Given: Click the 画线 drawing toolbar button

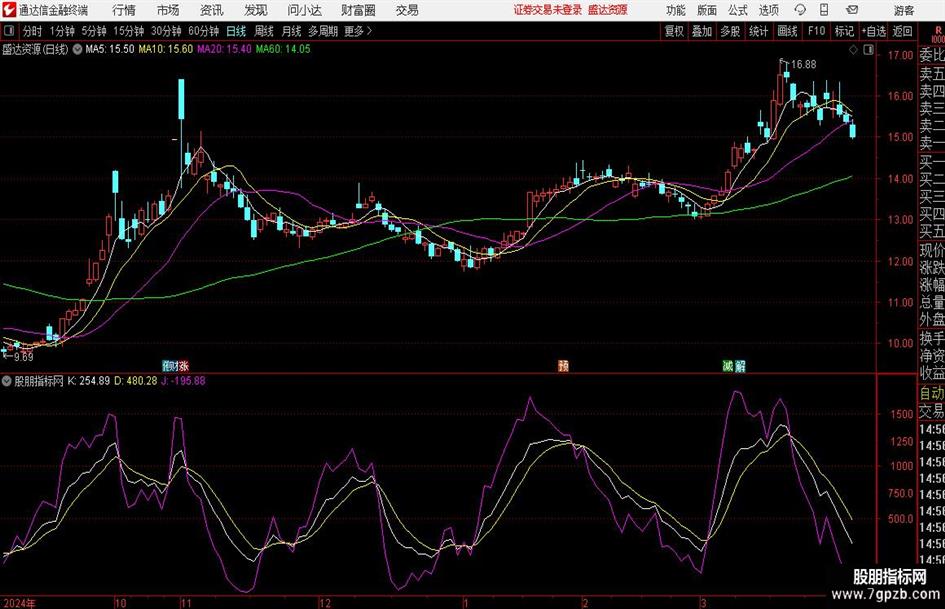Looking at the screenshot, I should 788,31.
